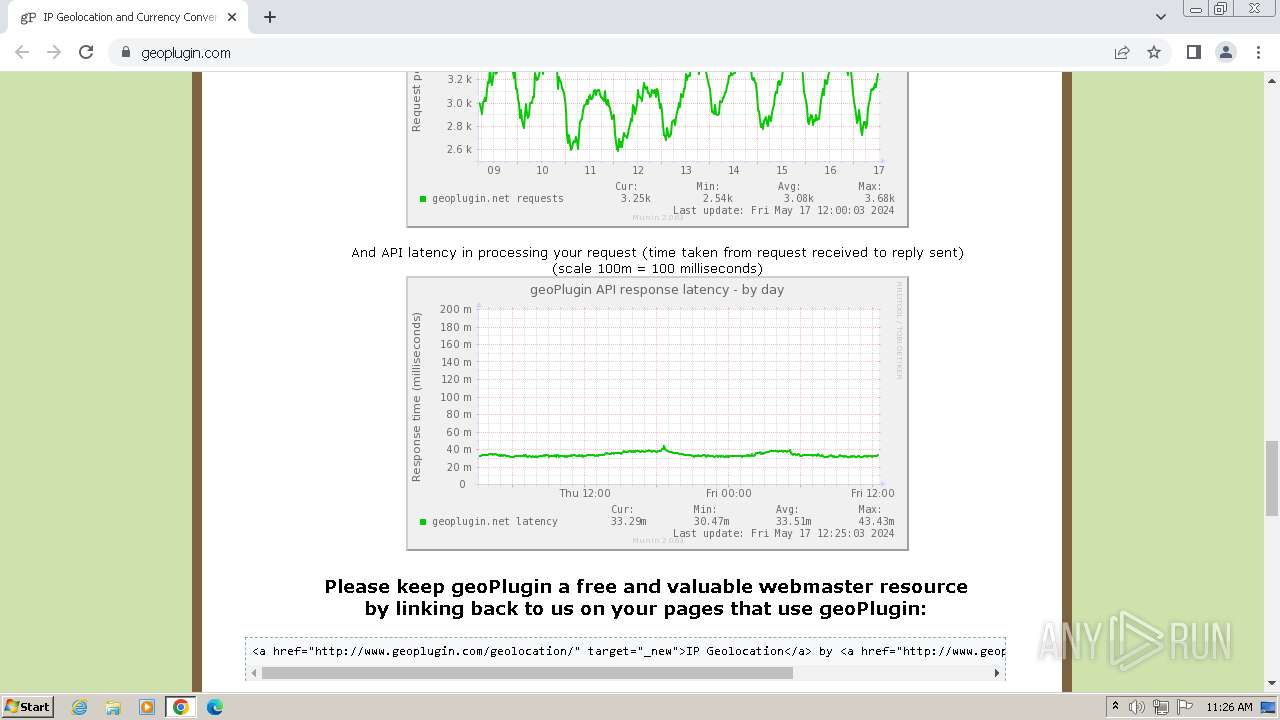Open Chrome three-dot menu

(x=1258, y=52)
